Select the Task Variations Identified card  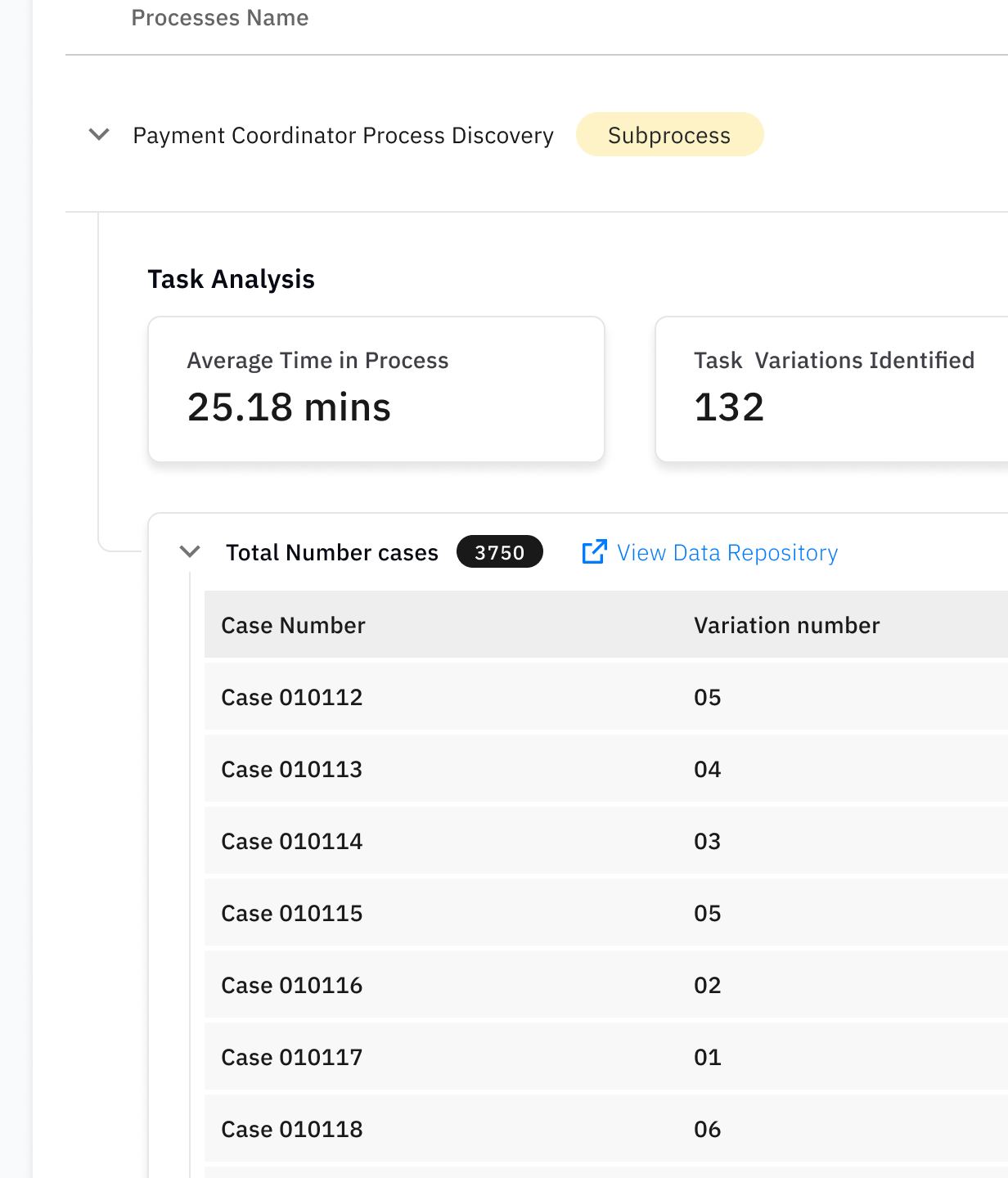tap(831, 389)
